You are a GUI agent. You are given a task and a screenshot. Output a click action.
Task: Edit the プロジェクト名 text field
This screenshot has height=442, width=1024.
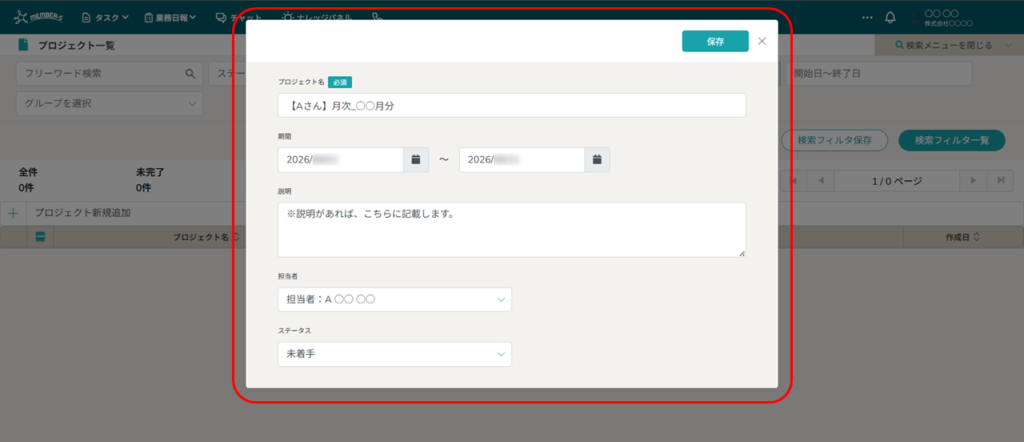pos(511,105)
